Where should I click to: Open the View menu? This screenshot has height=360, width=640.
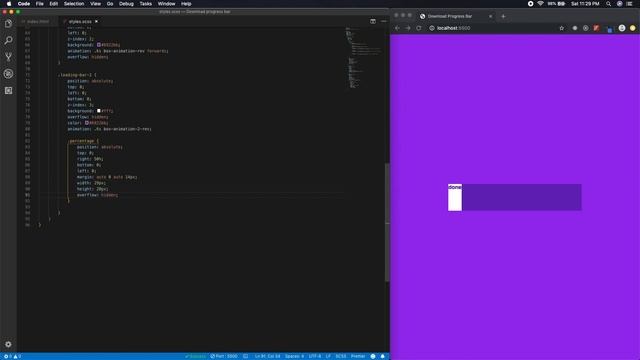96,4
